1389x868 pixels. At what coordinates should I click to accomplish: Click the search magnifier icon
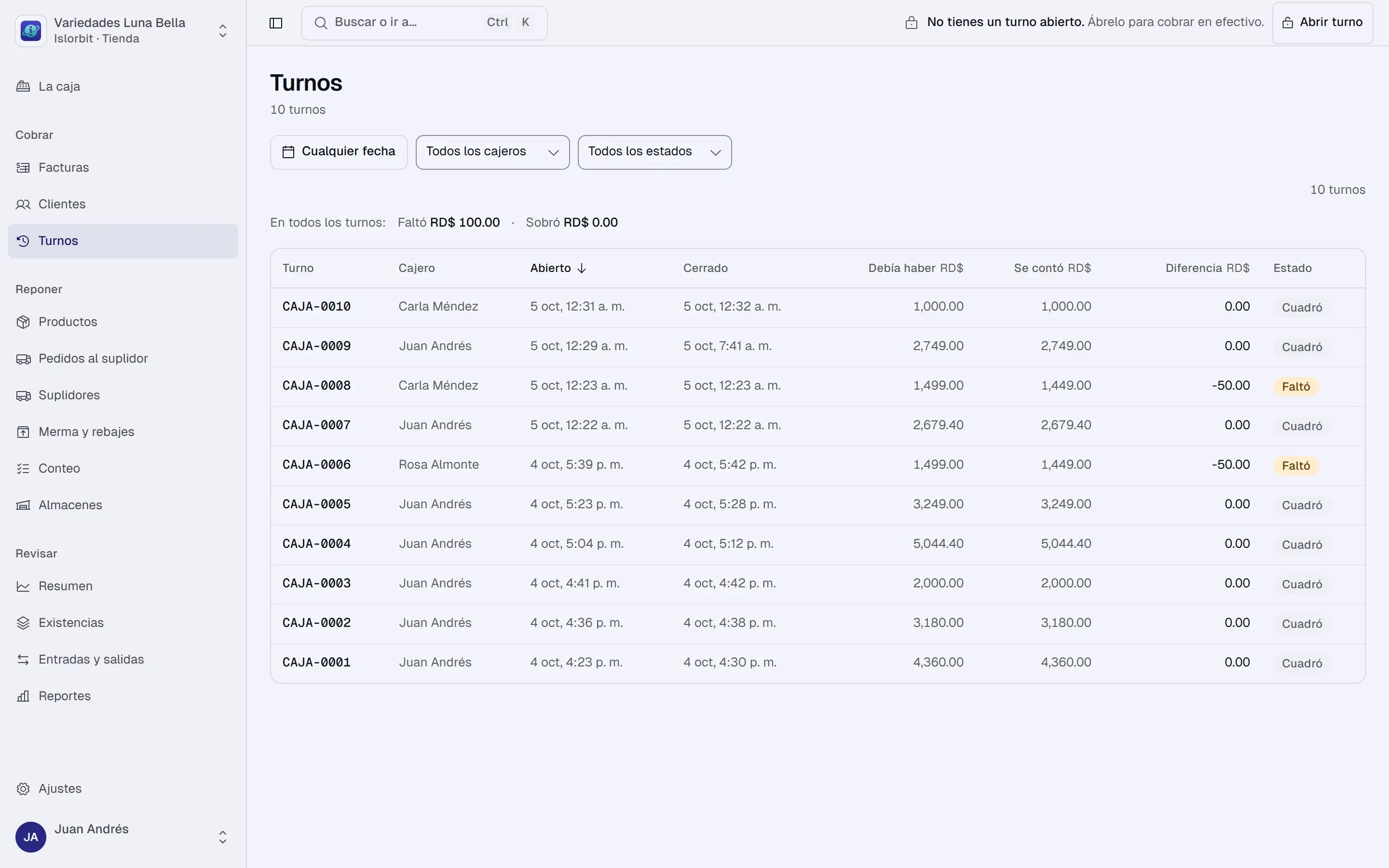(x=321, y=23)
